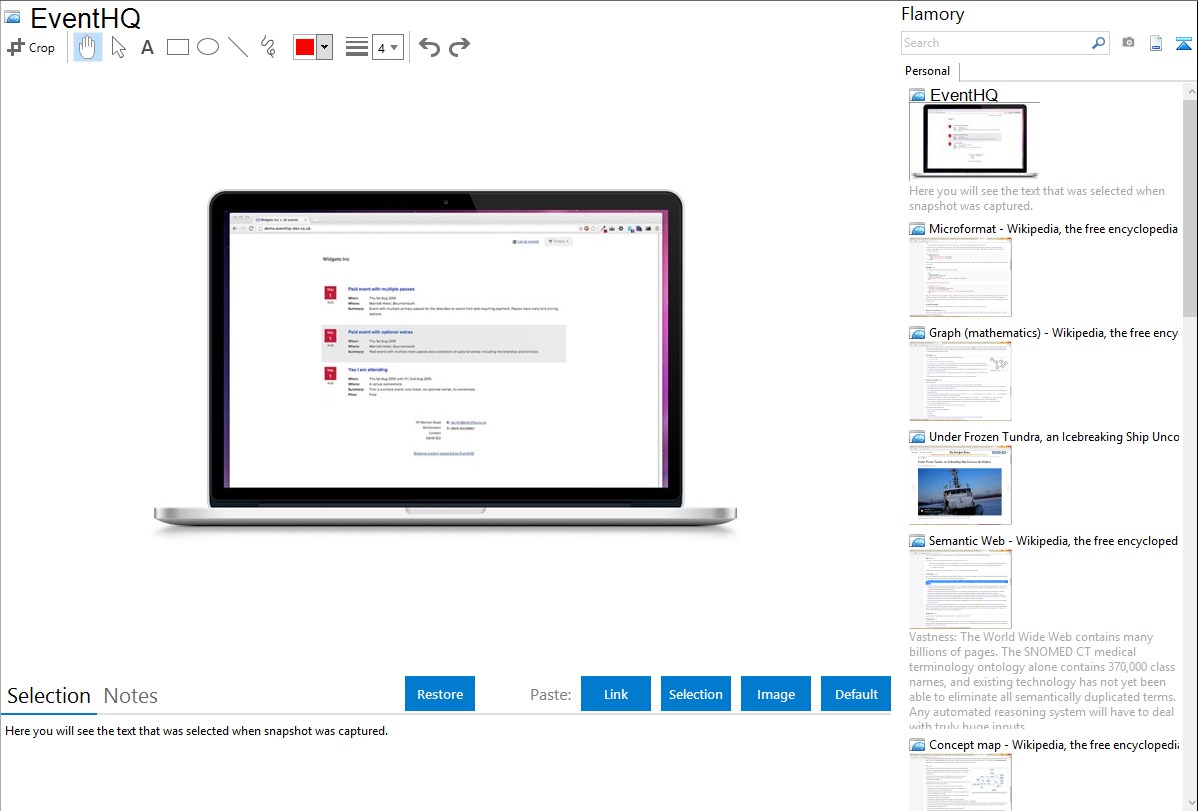Open the line width dropdown showing 4
The width and height of the screenshot is (1198, 811).
(388, 47)
